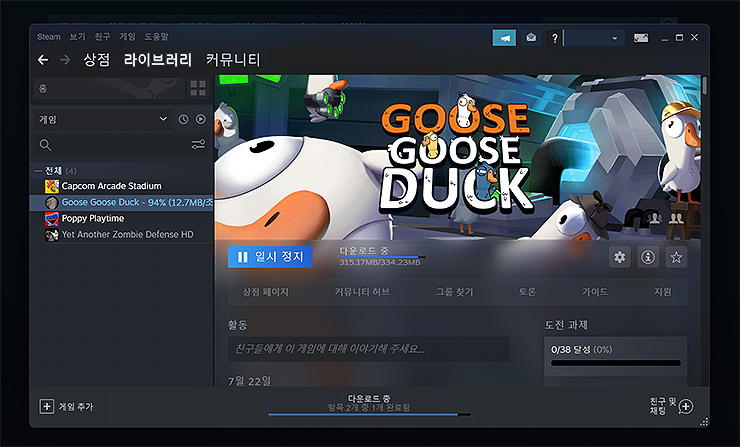
Task: Switch to Big Picture mode icon
Action: [641, 38]
